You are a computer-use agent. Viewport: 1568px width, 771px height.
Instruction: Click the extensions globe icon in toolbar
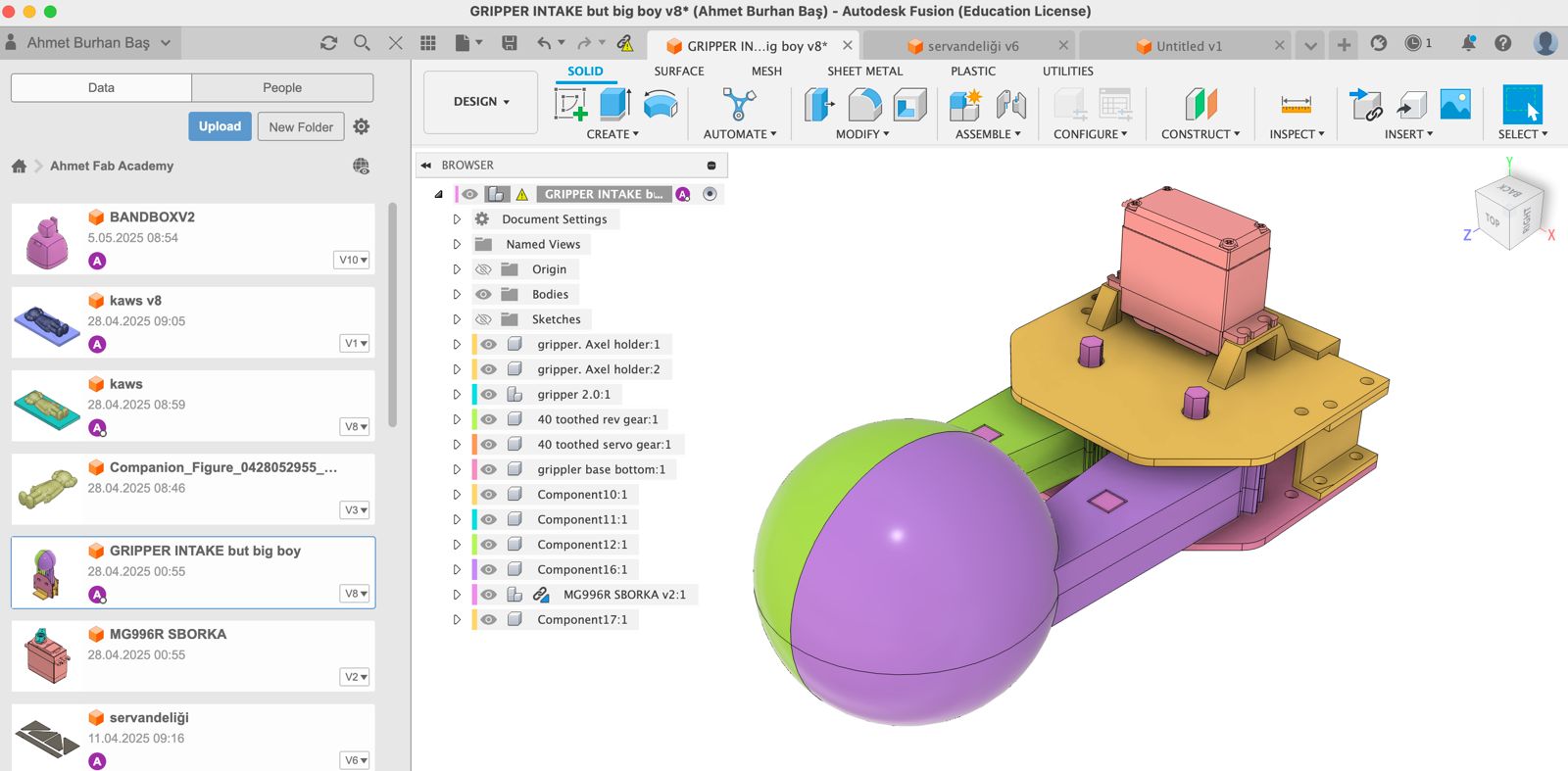pos(1378,43)
